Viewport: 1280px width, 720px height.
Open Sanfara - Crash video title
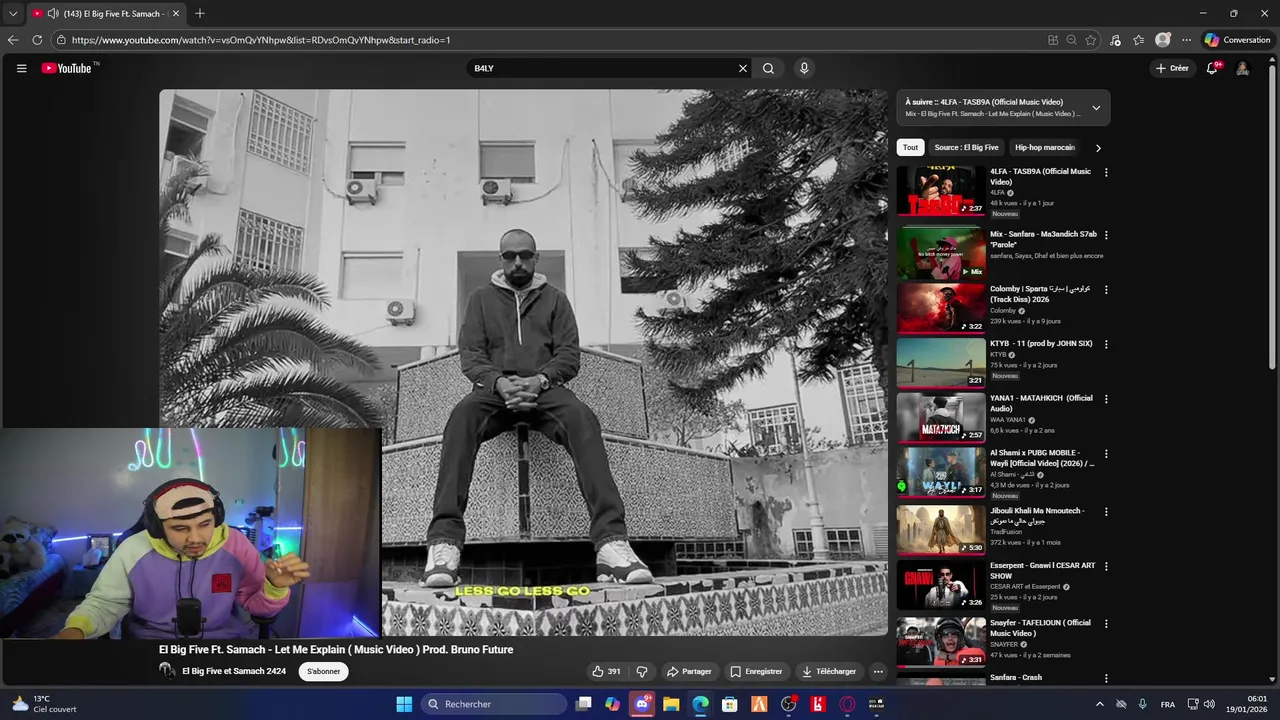point(1016,677)
